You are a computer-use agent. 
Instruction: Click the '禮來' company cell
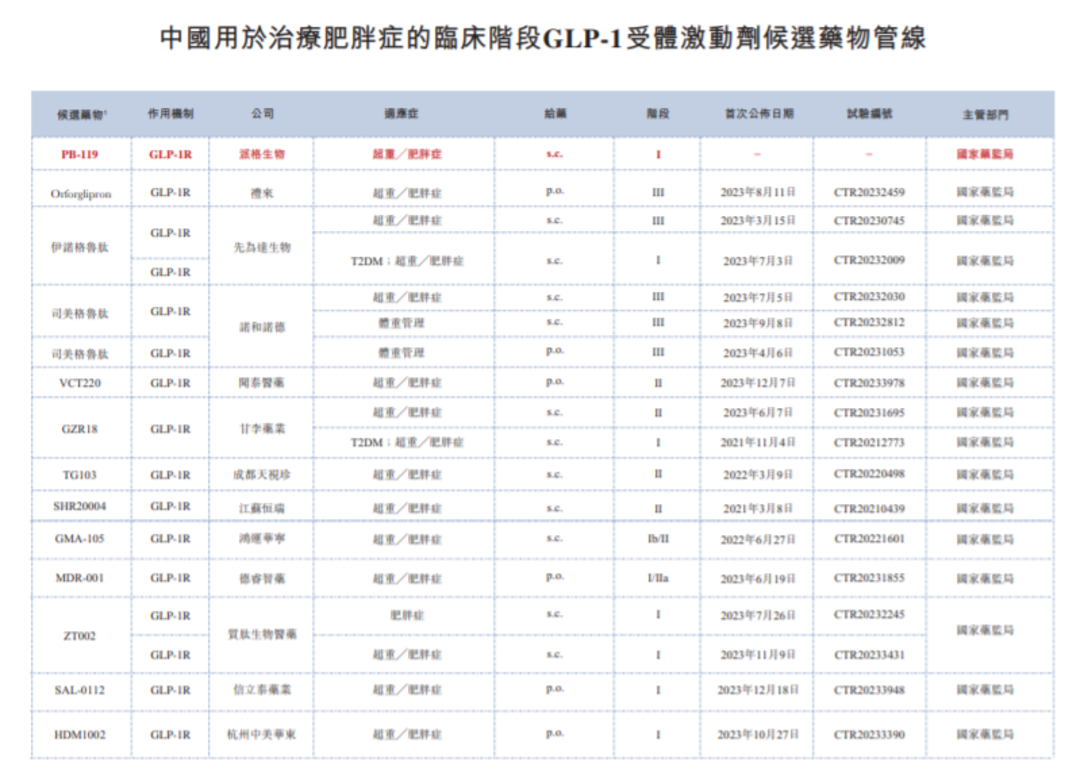(x=262, y=193)
